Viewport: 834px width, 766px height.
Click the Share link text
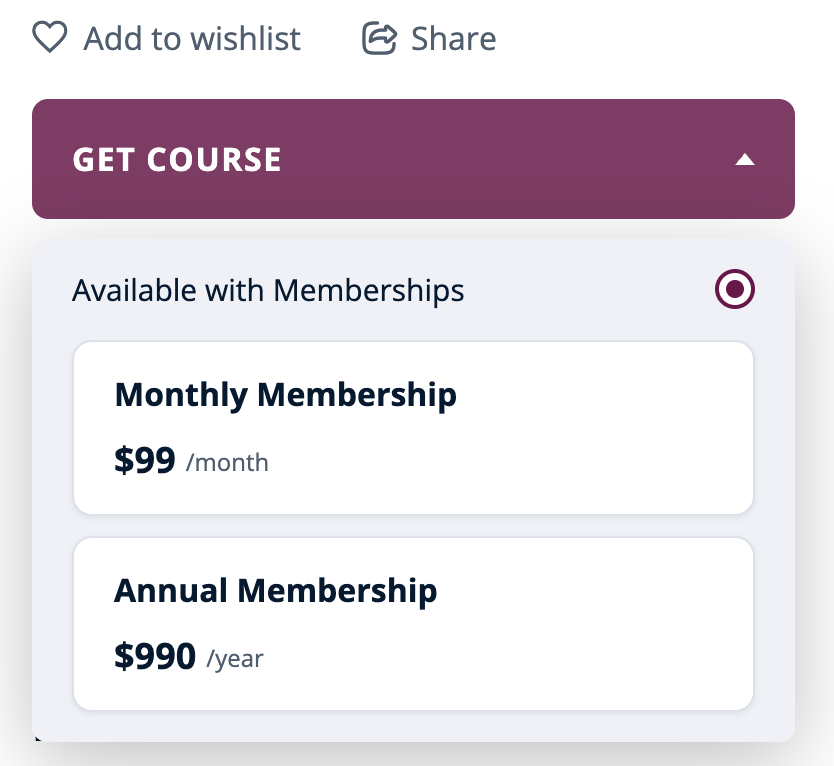[x=453, y=39]
